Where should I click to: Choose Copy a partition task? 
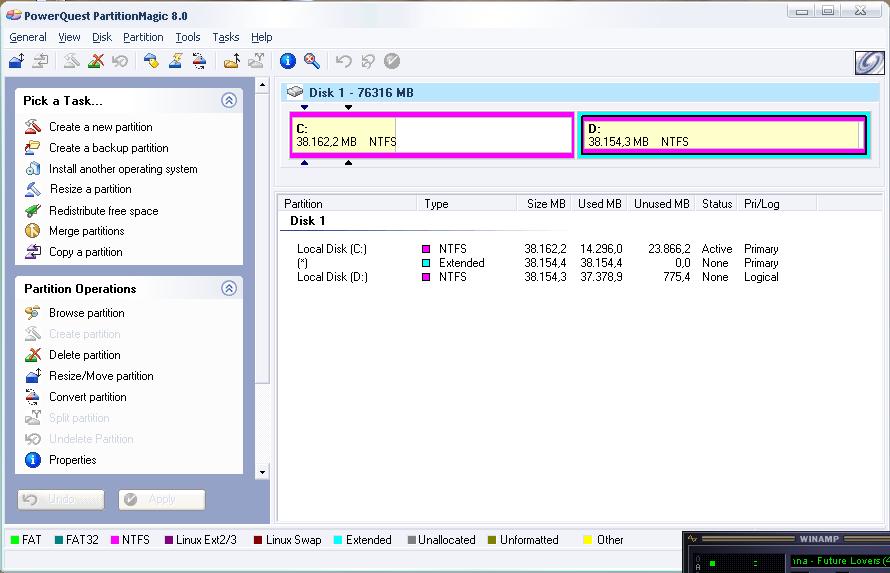(x=86, y=252)
